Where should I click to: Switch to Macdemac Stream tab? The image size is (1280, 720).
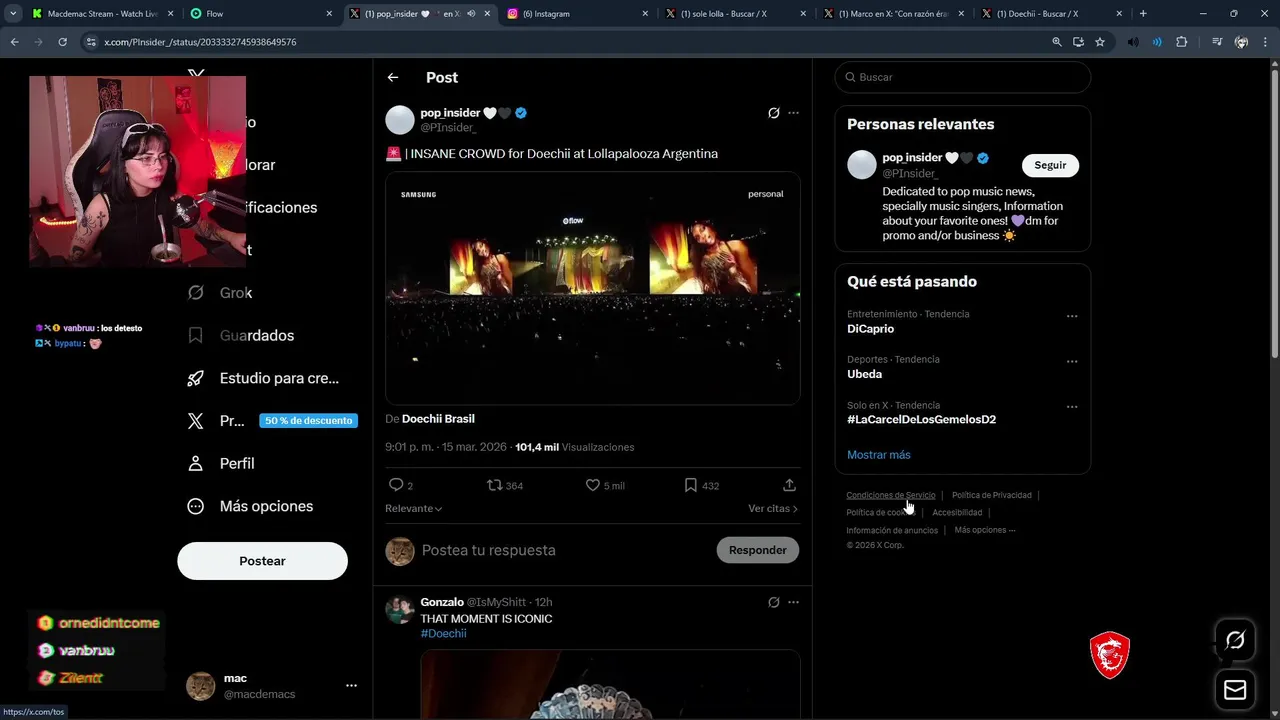point(101,14)
